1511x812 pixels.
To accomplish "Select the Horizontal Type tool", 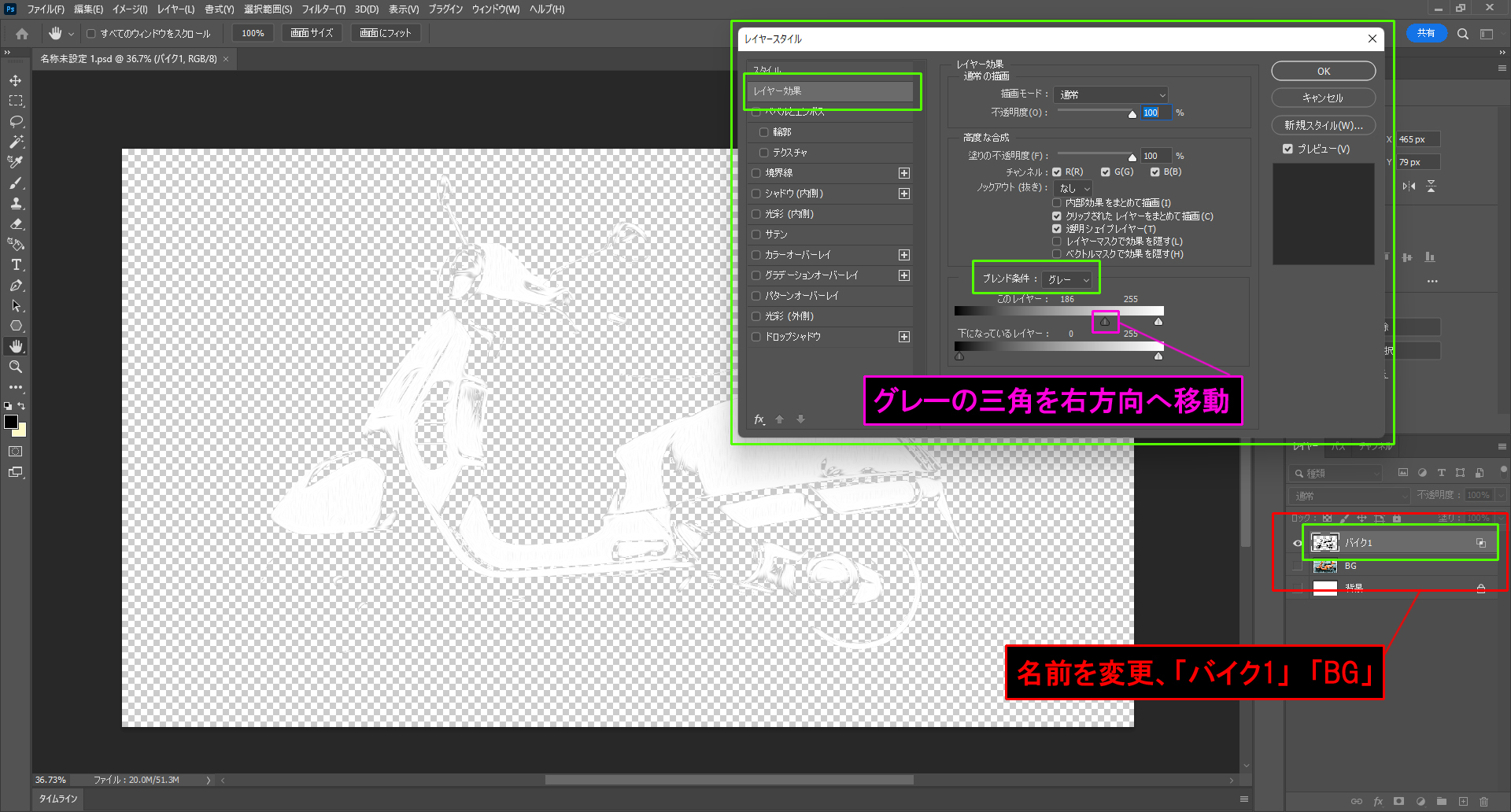I will point(16,264).
